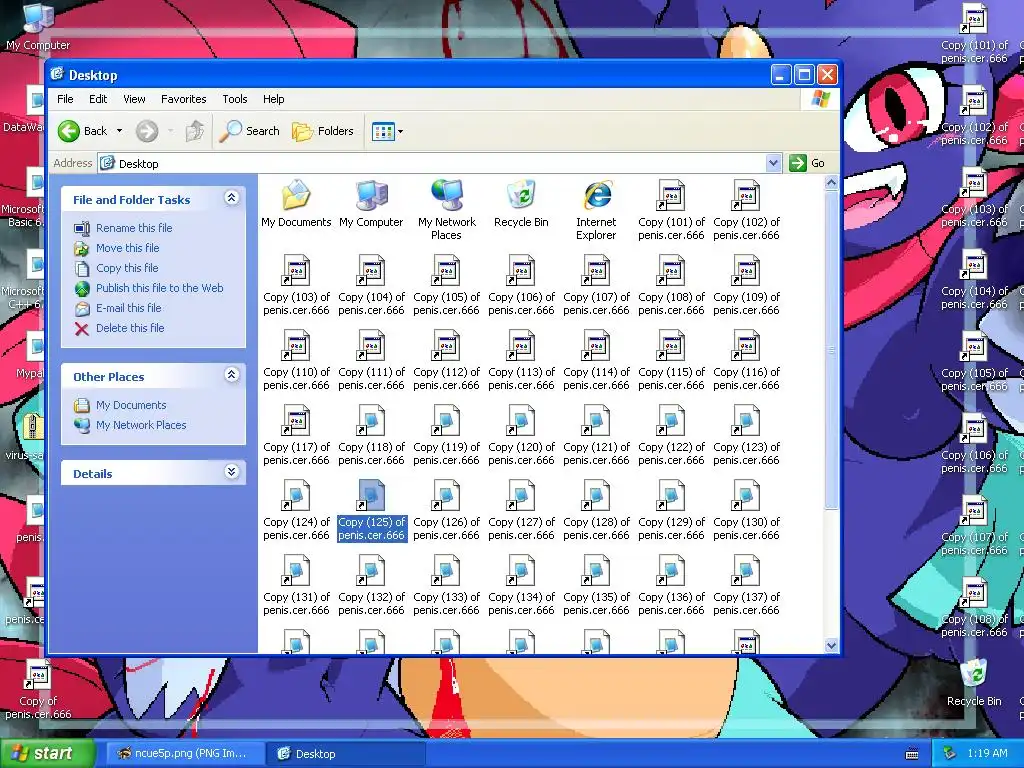This screenshot has height=768, width=1024.
Task: Open the Back button history dropdown arrow
Action: coord(120,131)
